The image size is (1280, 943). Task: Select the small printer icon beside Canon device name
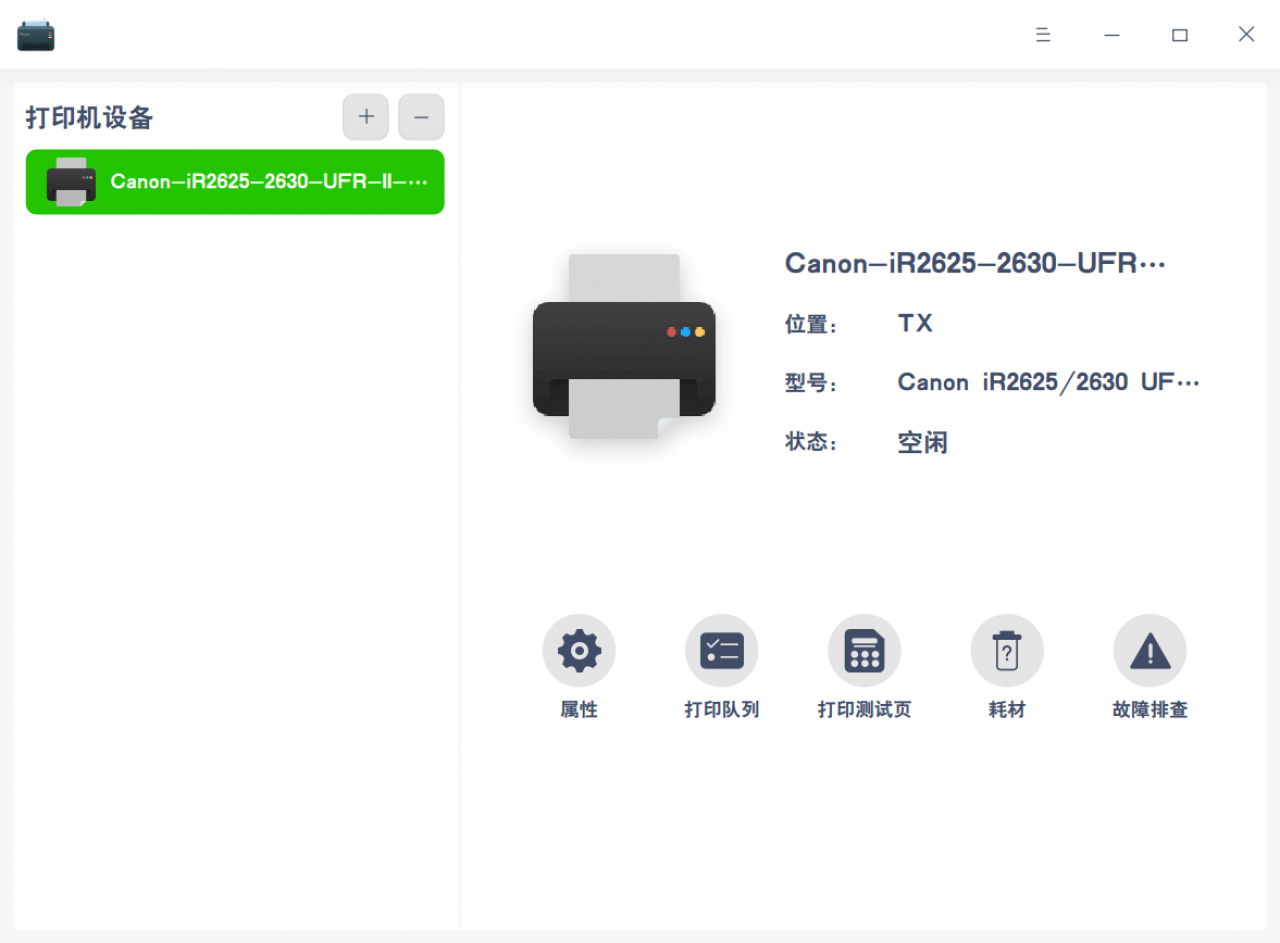coord(69,182)
